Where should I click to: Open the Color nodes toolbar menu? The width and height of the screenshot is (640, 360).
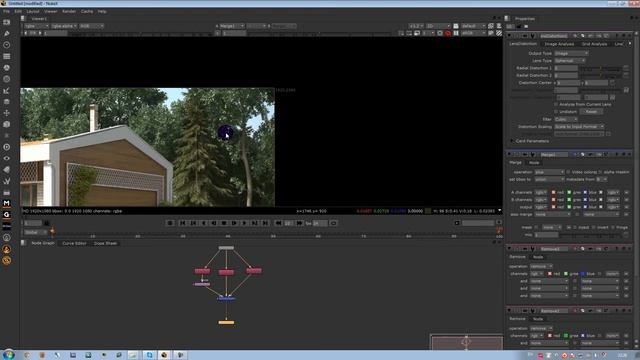pyautogui.click(x=7, y=68)
